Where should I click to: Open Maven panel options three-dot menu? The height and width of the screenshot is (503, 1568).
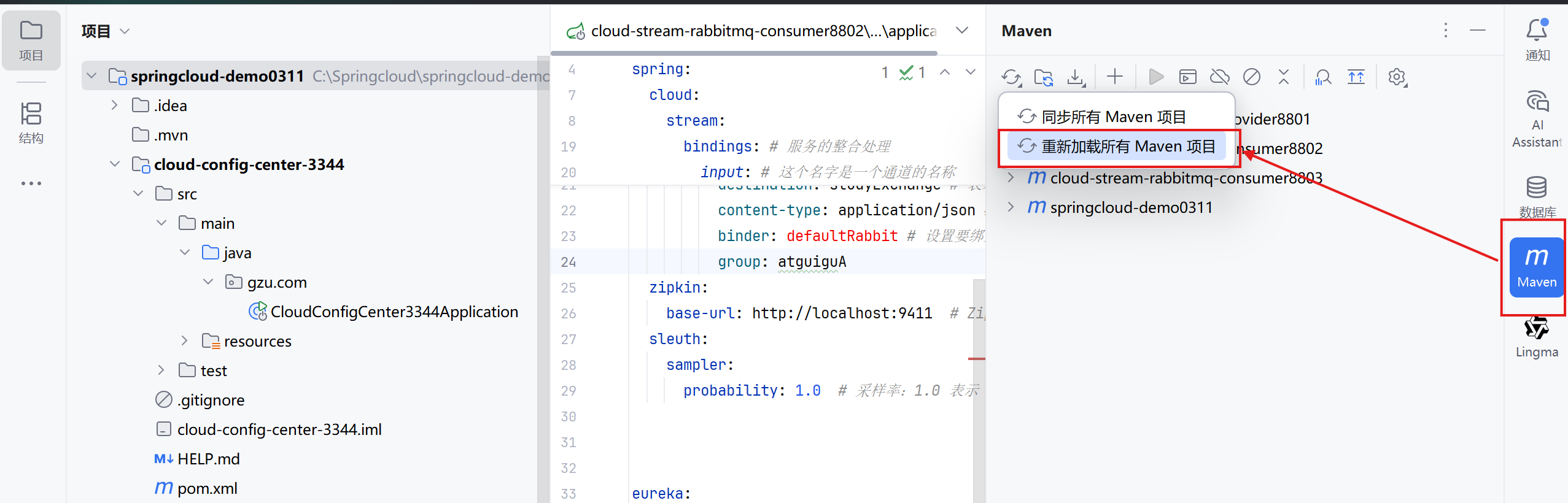click(x=1446, y=31)
